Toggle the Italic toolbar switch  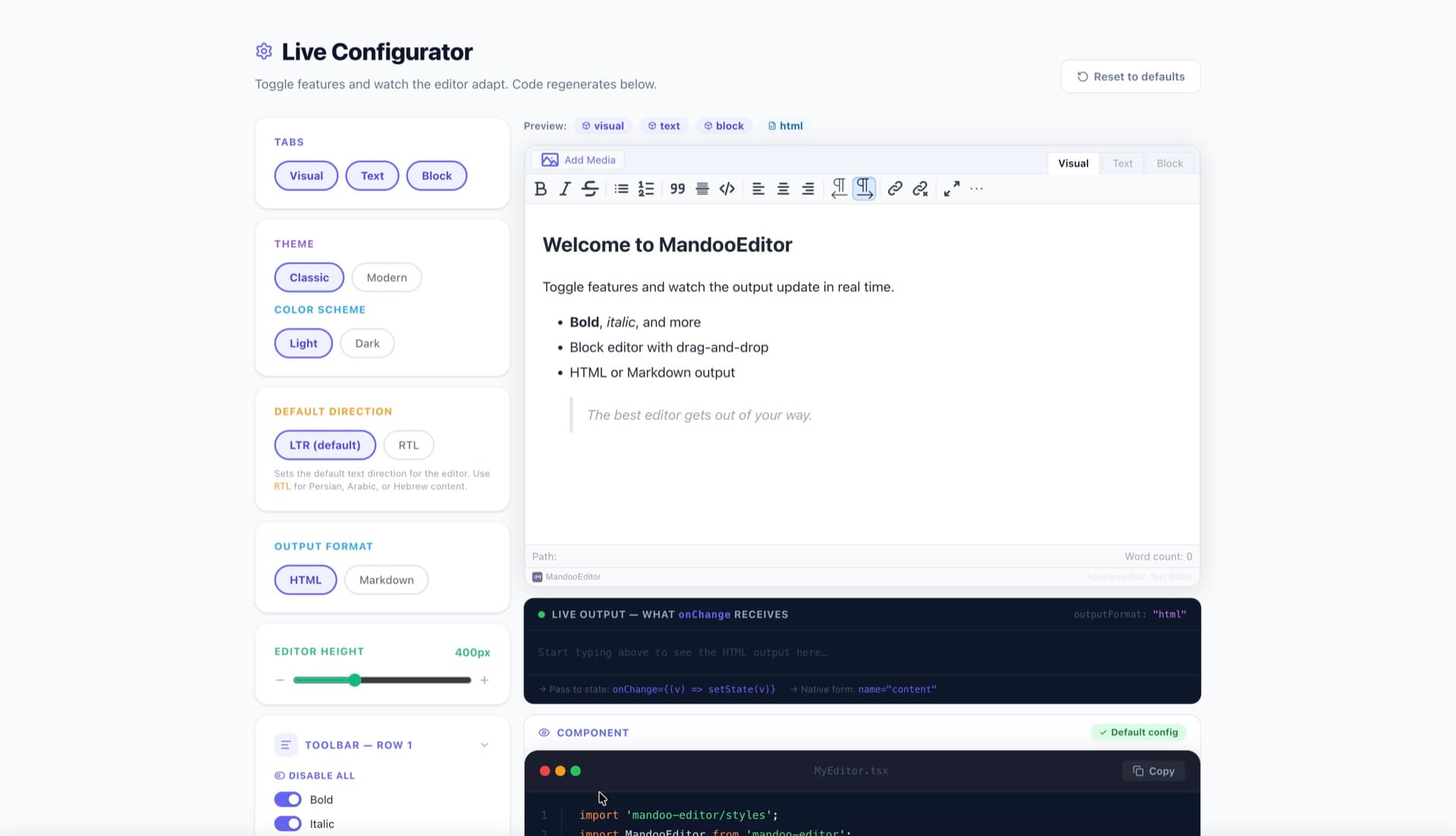(287, 824)
